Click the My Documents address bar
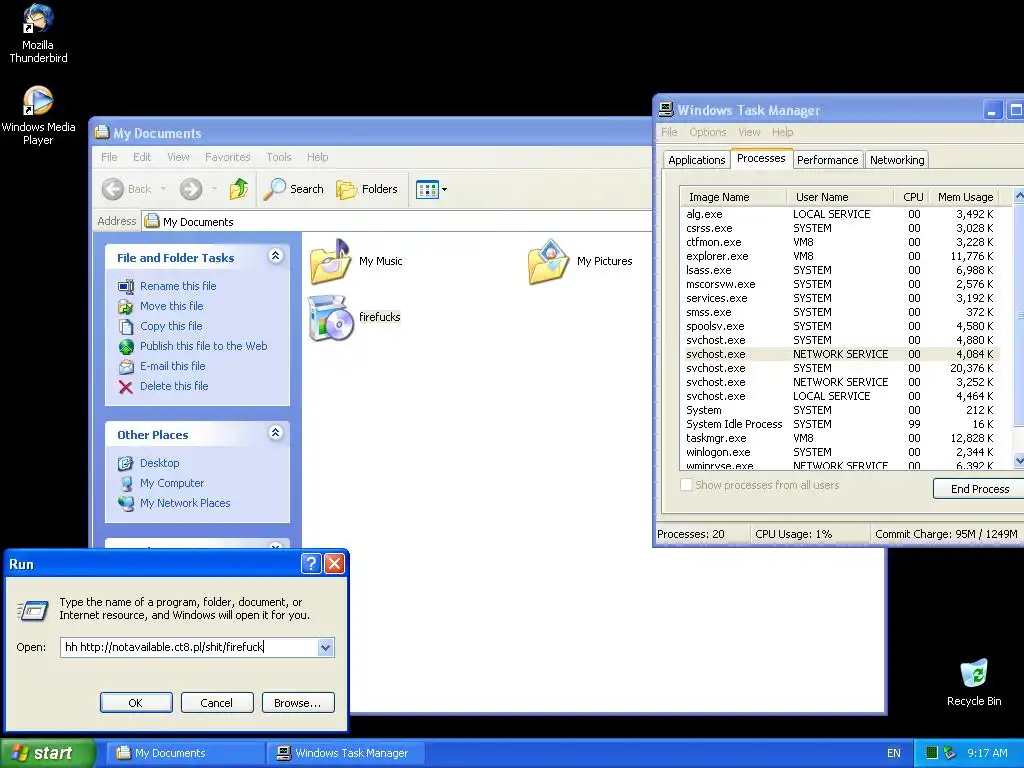 [397, 222]
